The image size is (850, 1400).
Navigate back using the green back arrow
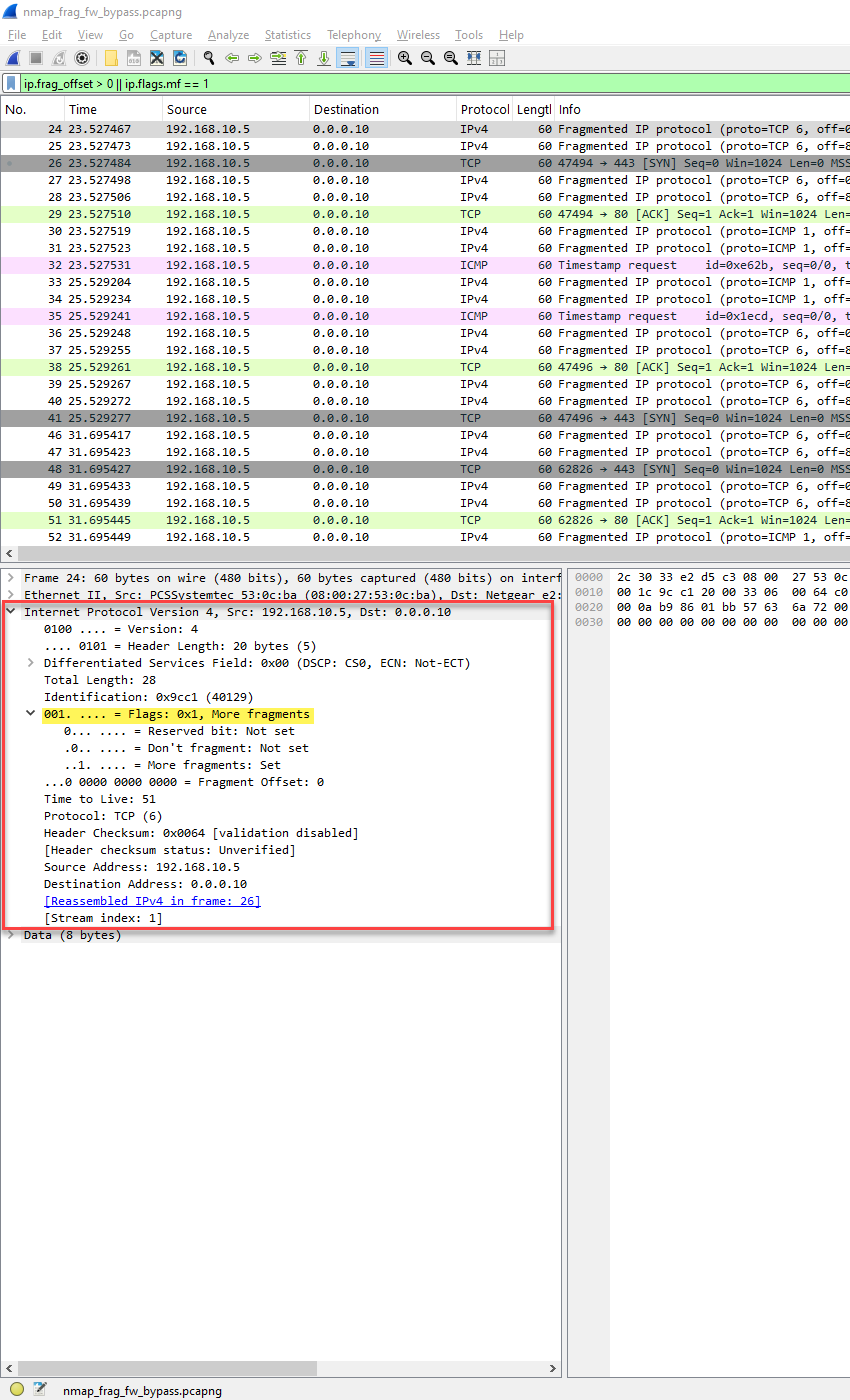point(232,58)
